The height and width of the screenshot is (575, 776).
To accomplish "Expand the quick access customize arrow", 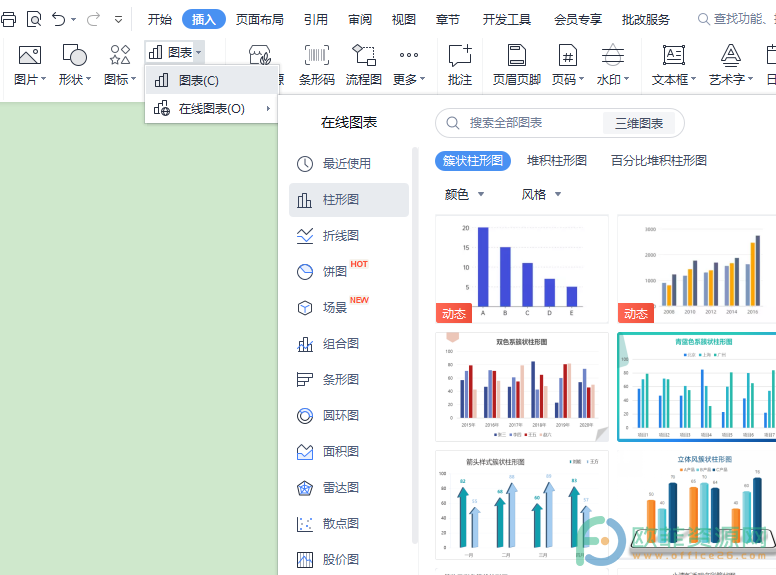I will (x=118, y=20).
